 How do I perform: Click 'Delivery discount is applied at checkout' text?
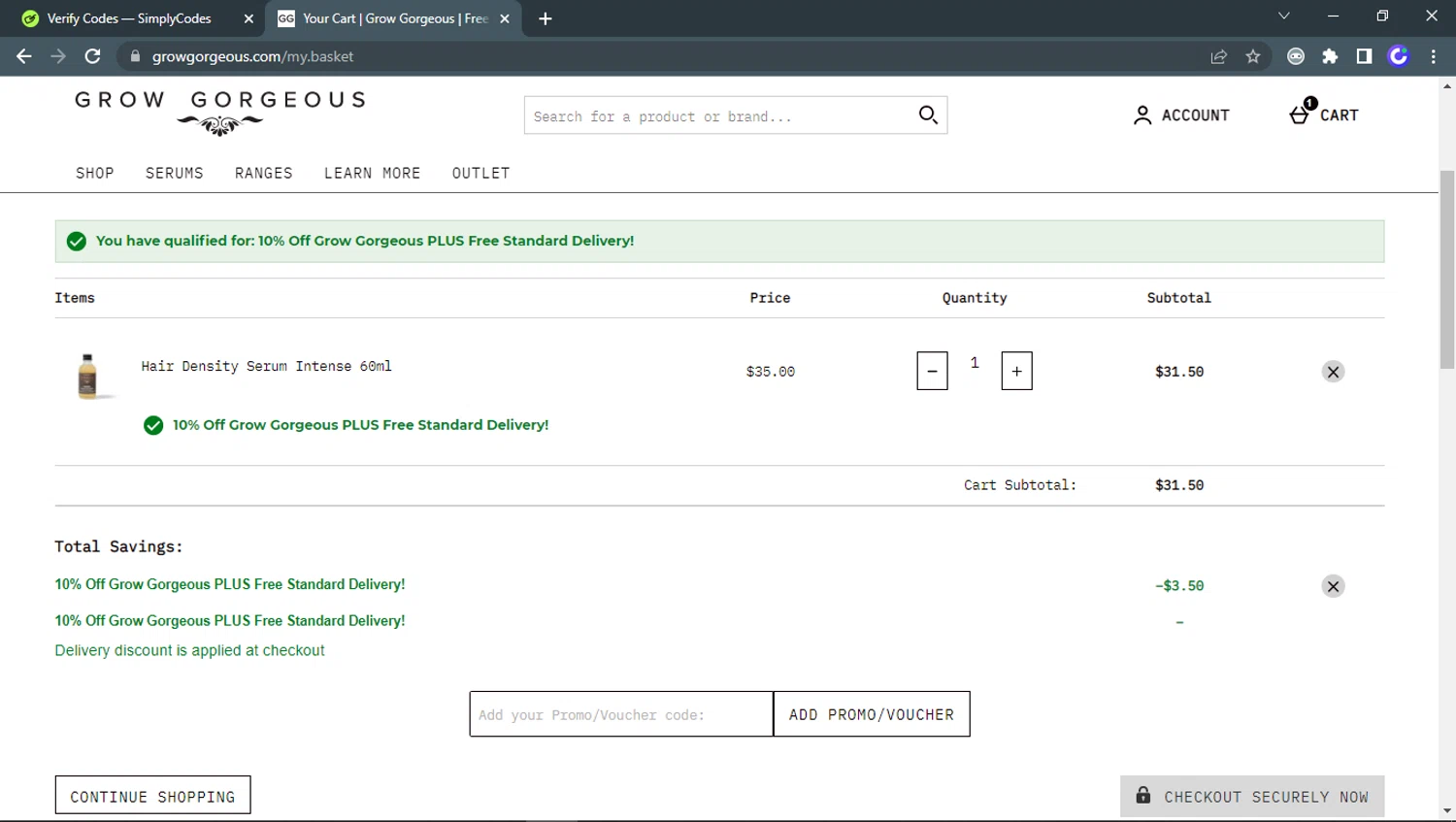189,650
